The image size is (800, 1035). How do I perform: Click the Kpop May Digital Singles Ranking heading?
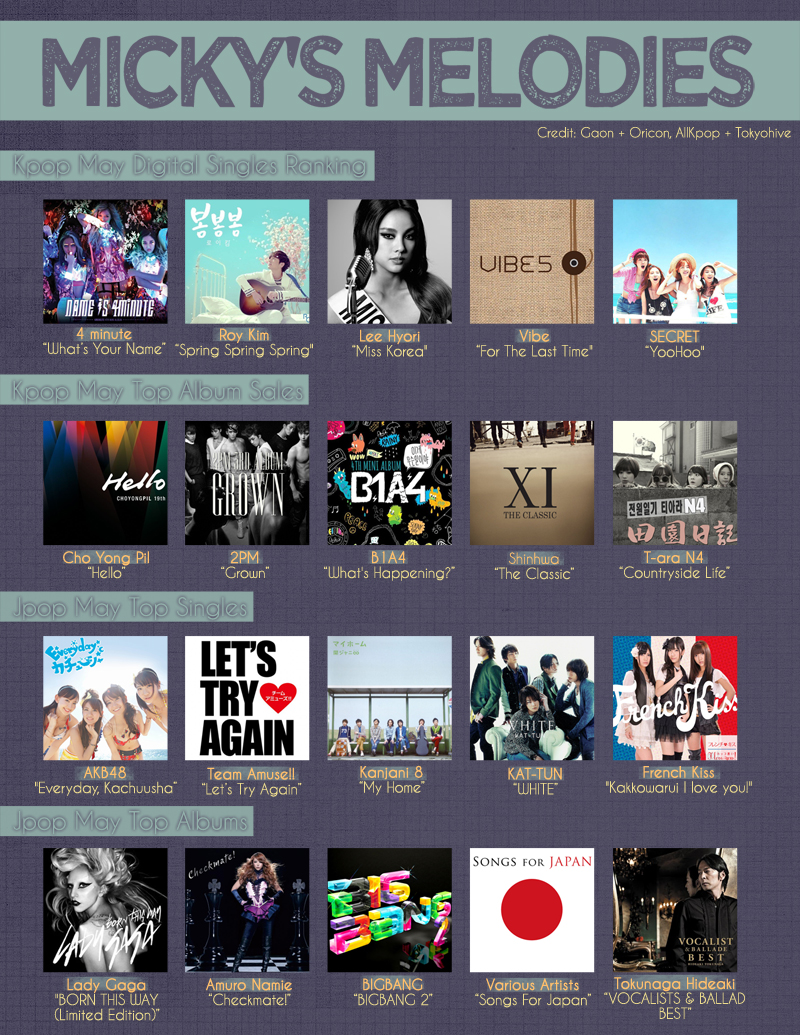point(188,165)
